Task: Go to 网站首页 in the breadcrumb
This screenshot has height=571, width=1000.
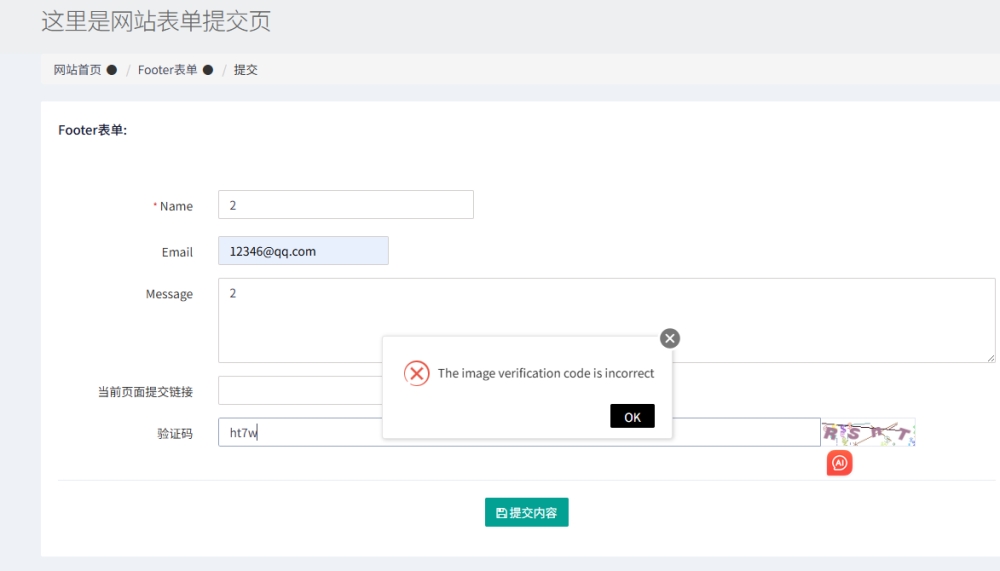Action: click(x=77, y=70)
